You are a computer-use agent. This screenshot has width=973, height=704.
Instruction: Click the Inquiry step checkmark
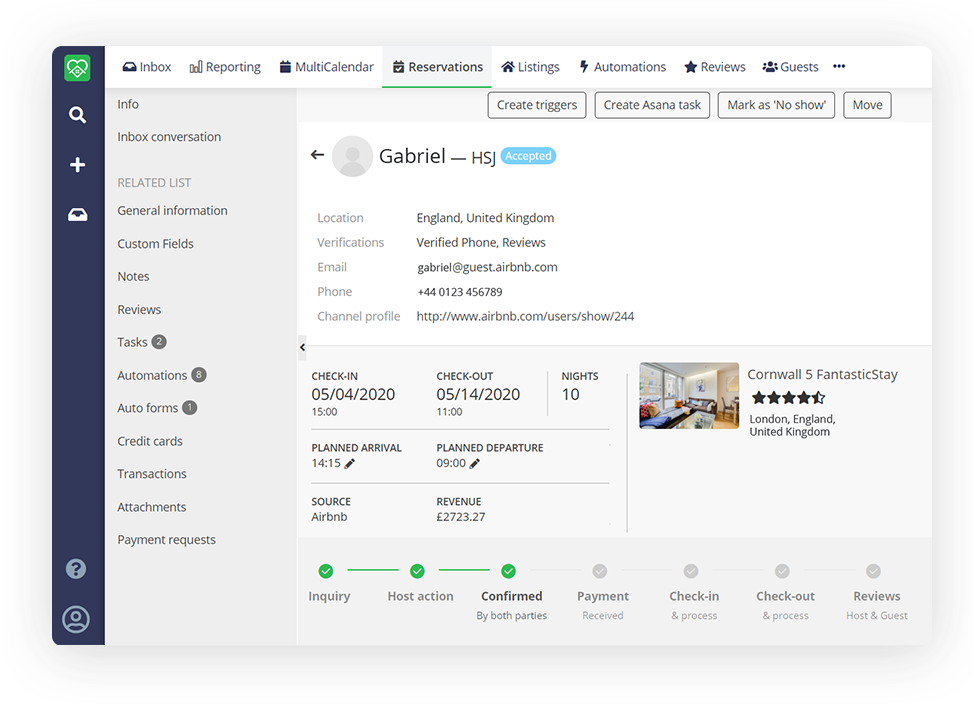(326, 571)
